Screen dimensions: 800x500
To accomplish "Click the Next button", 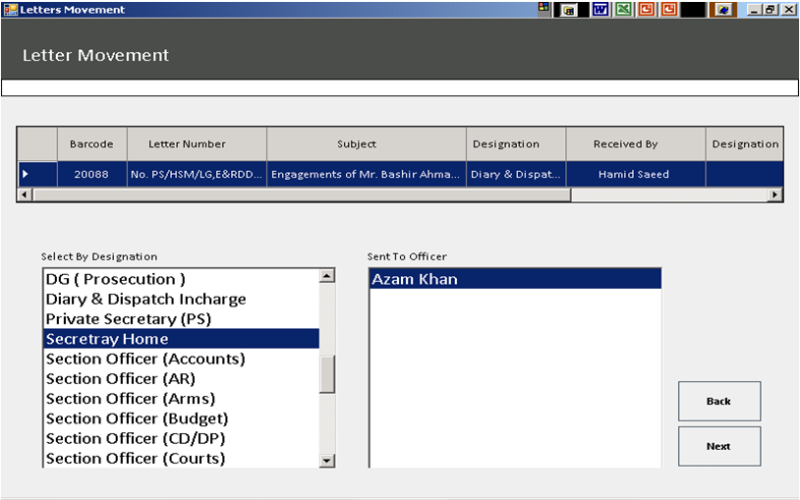I will [719, 446].
